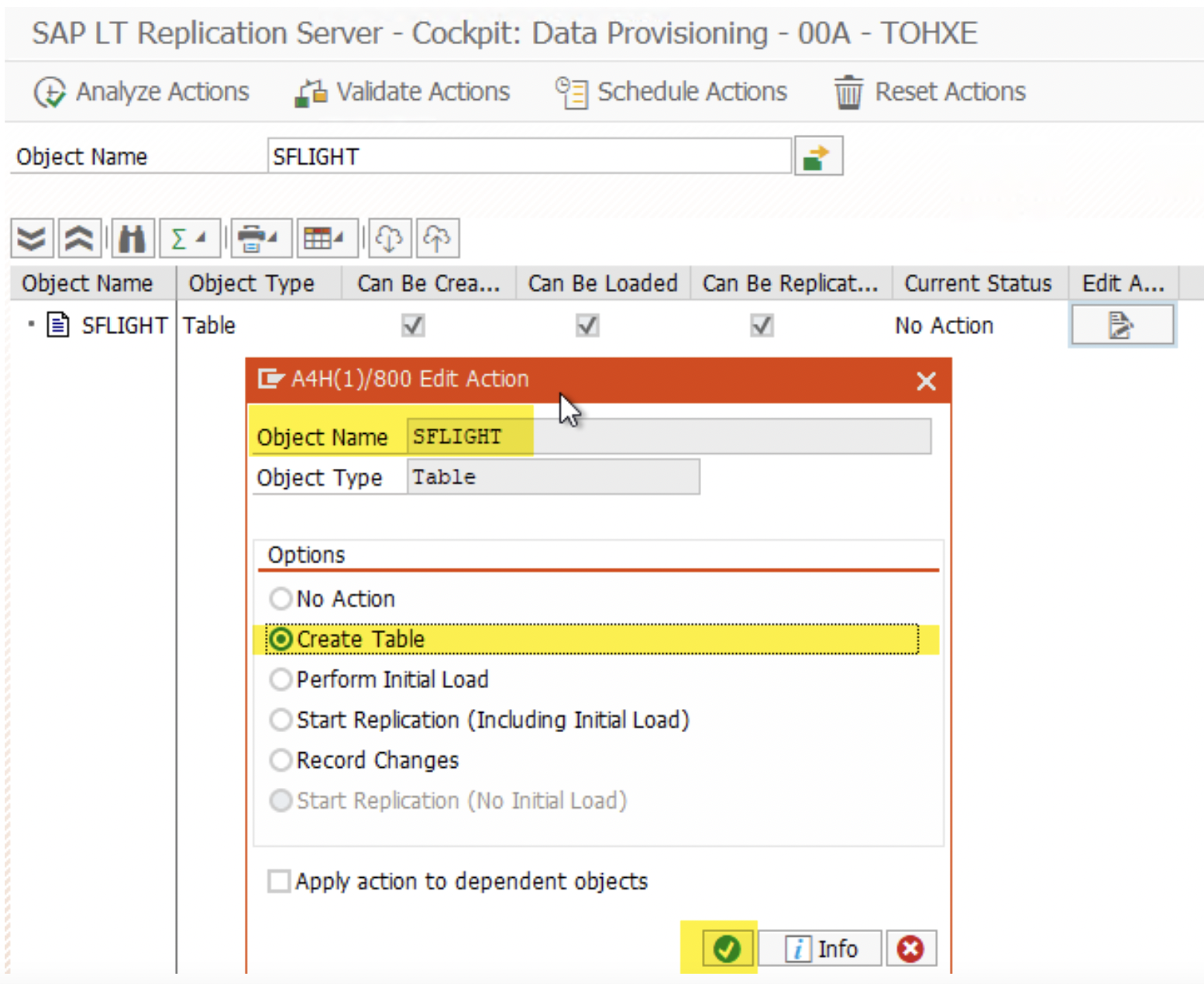1204x984 pixels.
Task: Click the dialog Object Name field SFLIGHT
Action: point(669,436)
